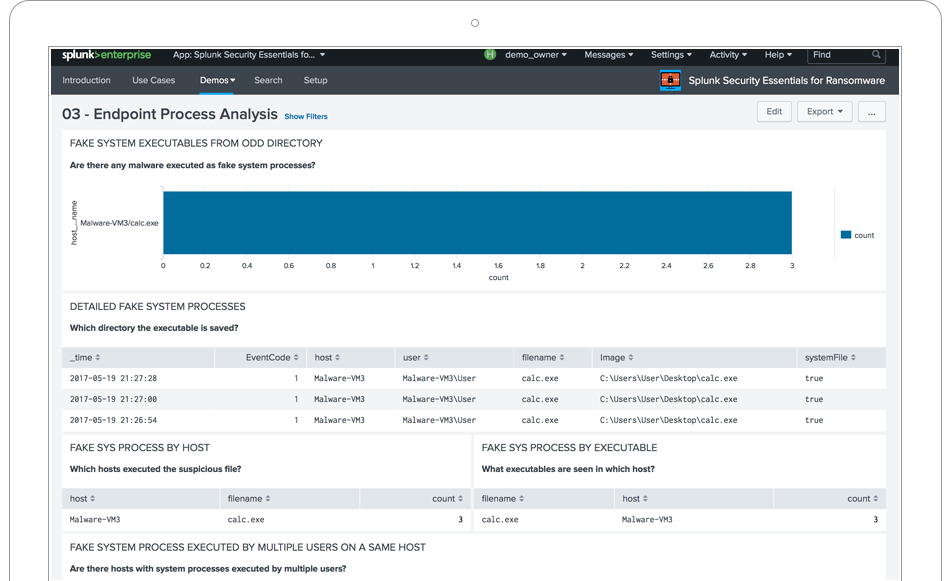Screen dimensions: 950x581
Task: Sort detailed table by Image column
Action: (616, 357)
